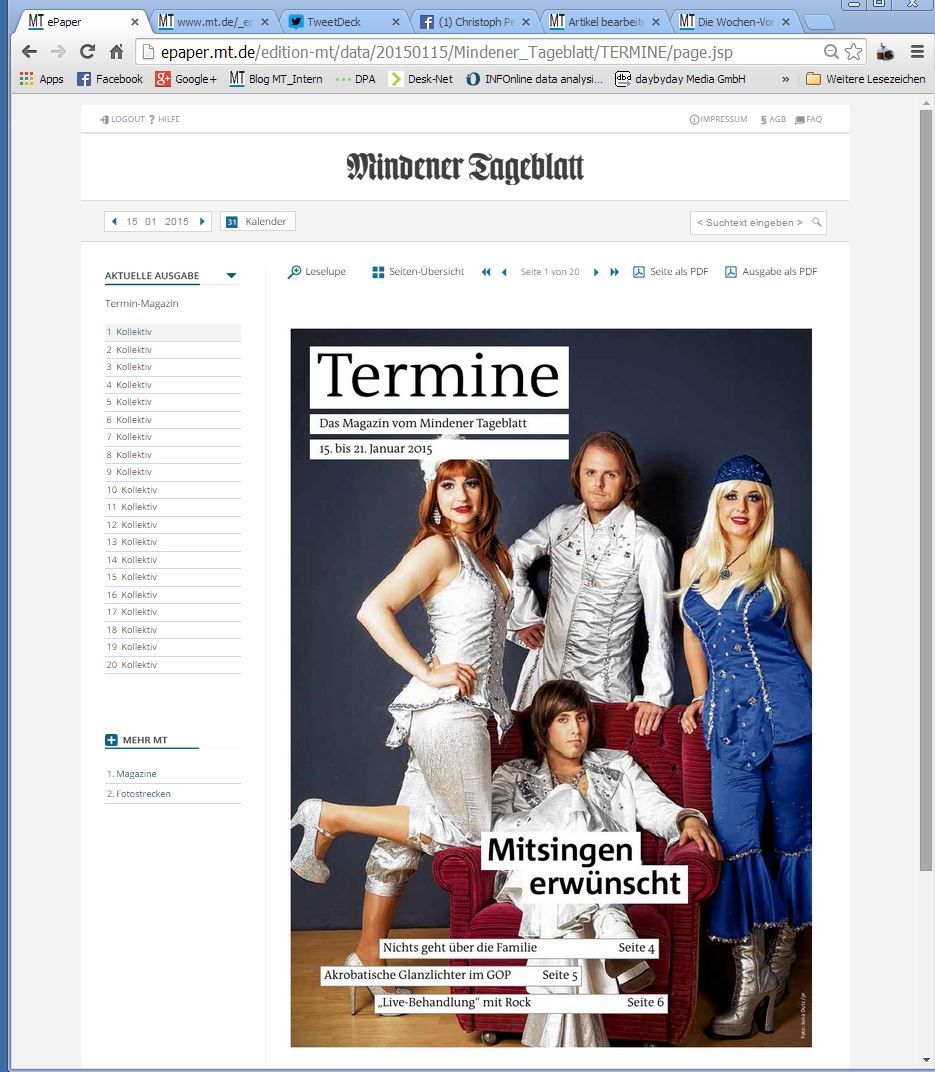Jump to the last page arrow
935x1072 pixels.
[614, 272]
